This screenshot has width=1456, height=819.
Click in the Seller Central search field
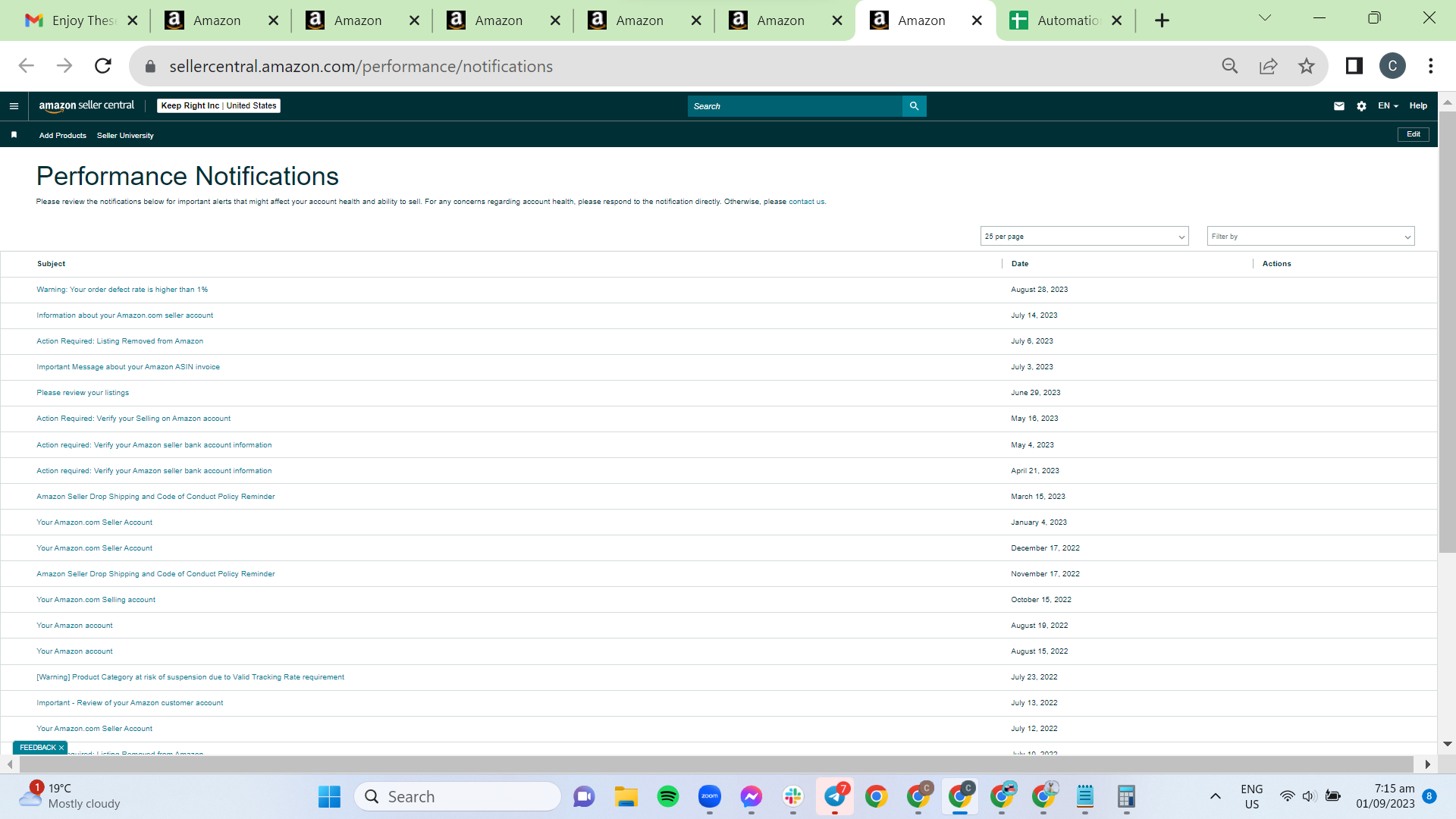pos(795,106)
